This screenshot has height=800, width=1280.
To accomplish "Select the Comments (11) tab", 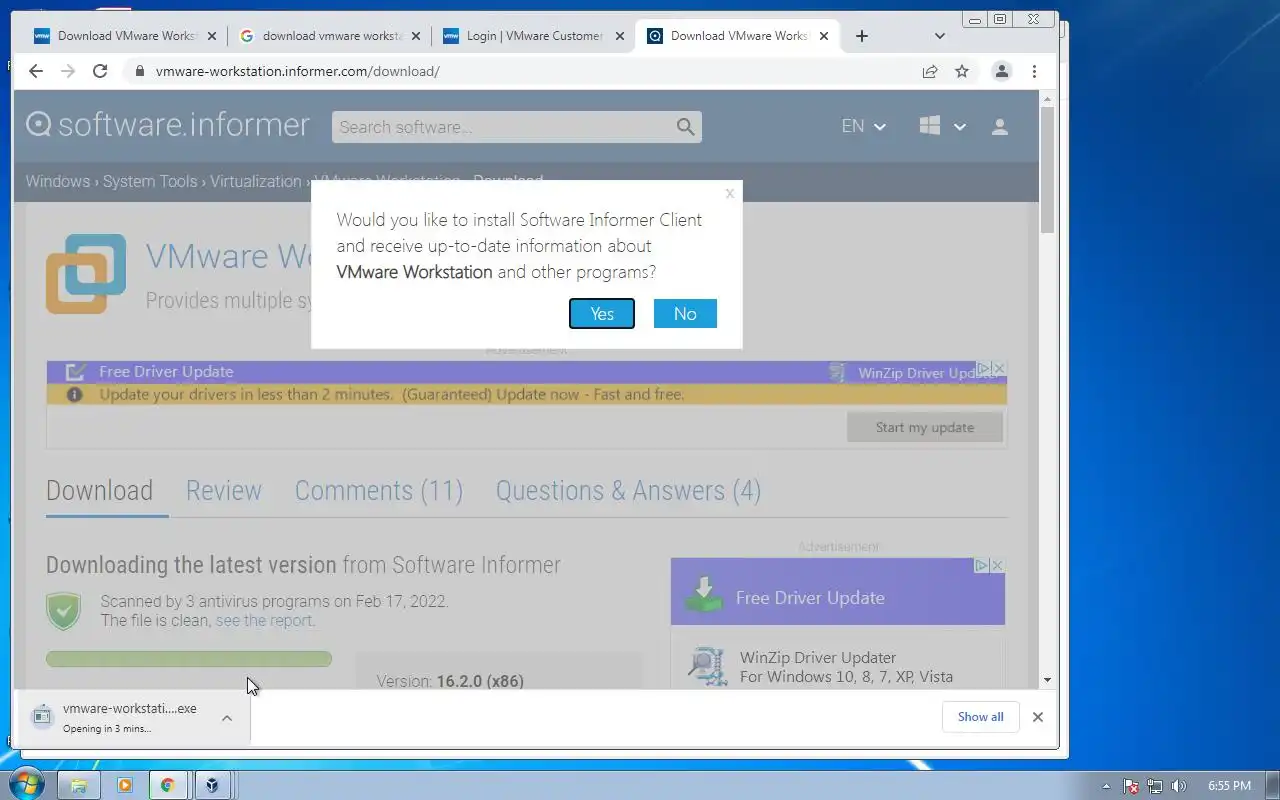I will pos(379,491).
